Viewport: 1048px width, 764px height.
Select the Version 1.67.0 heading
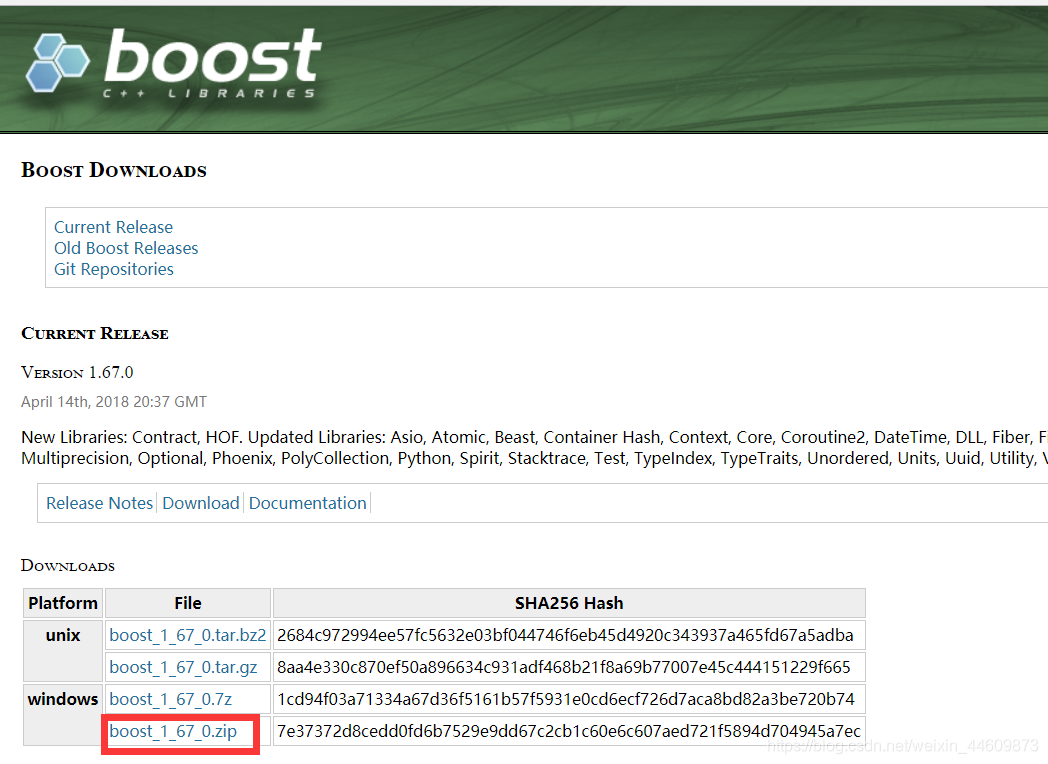click(78, 372)
